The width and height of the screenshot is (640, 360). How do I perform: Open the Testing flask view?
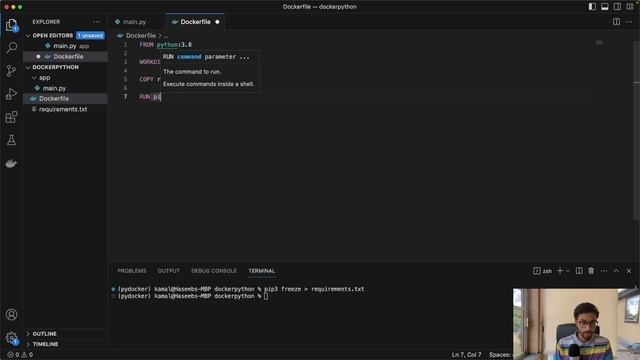coord(11,140)
